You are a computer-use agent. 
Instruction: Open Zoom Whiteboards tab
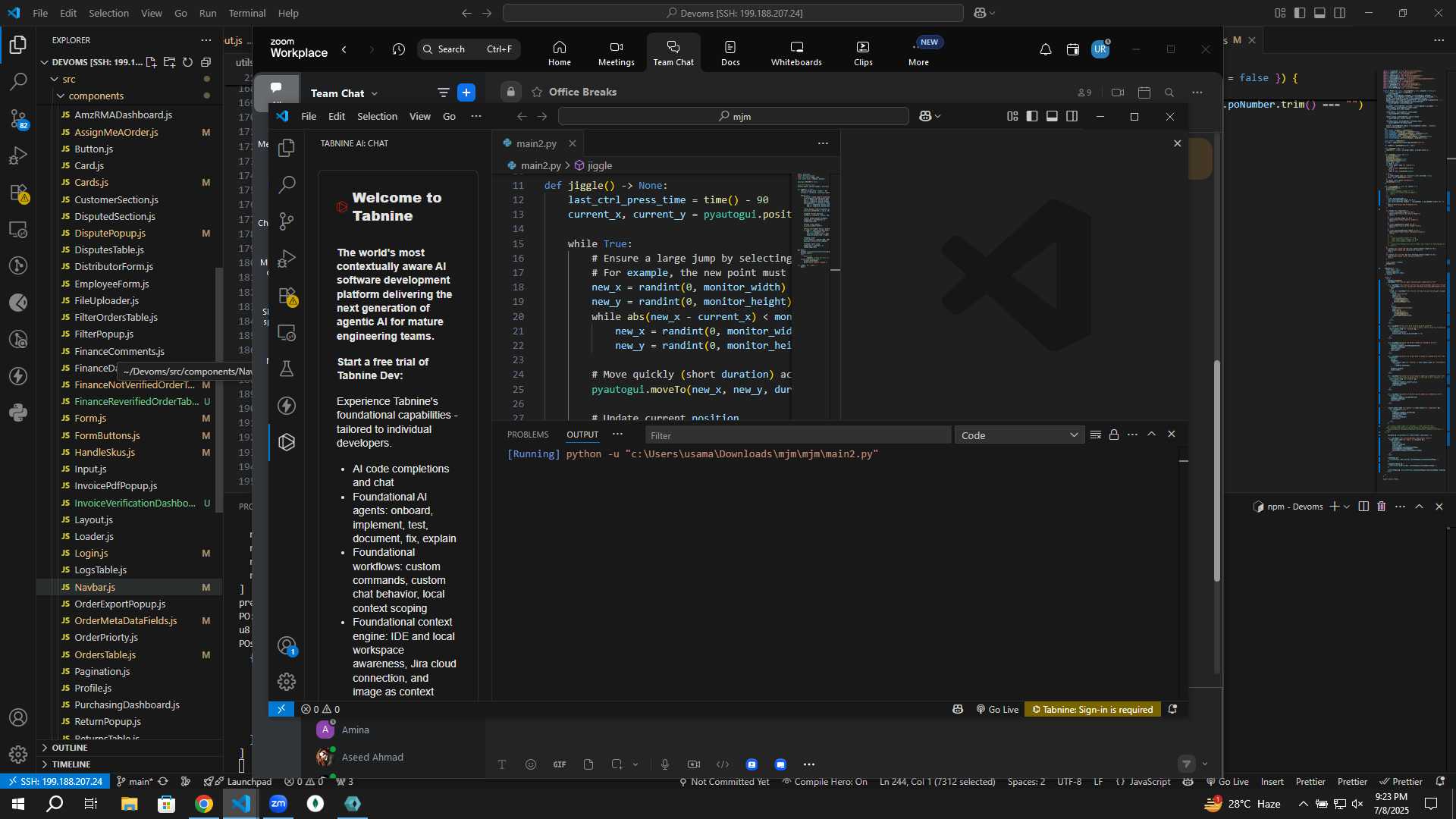point(796,53)
